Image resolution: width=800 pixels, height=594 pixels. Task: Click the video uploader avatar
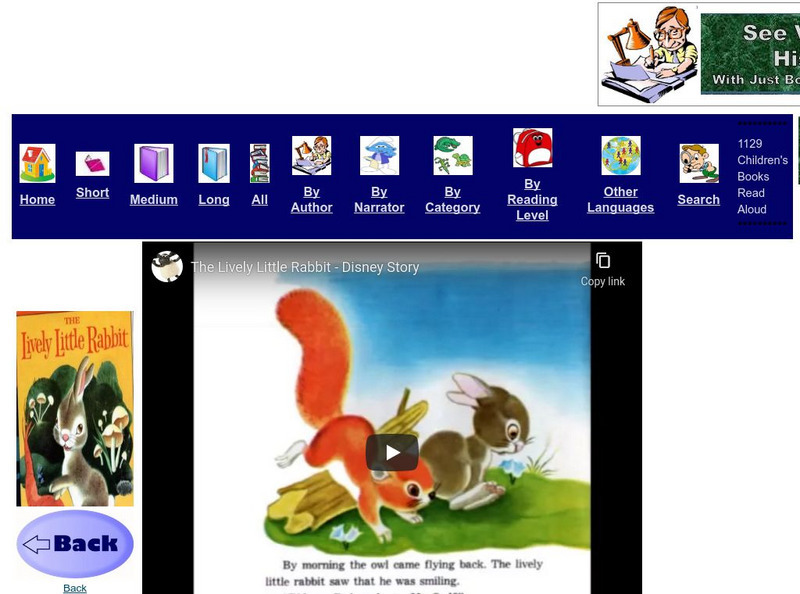(x=169, y=267)
